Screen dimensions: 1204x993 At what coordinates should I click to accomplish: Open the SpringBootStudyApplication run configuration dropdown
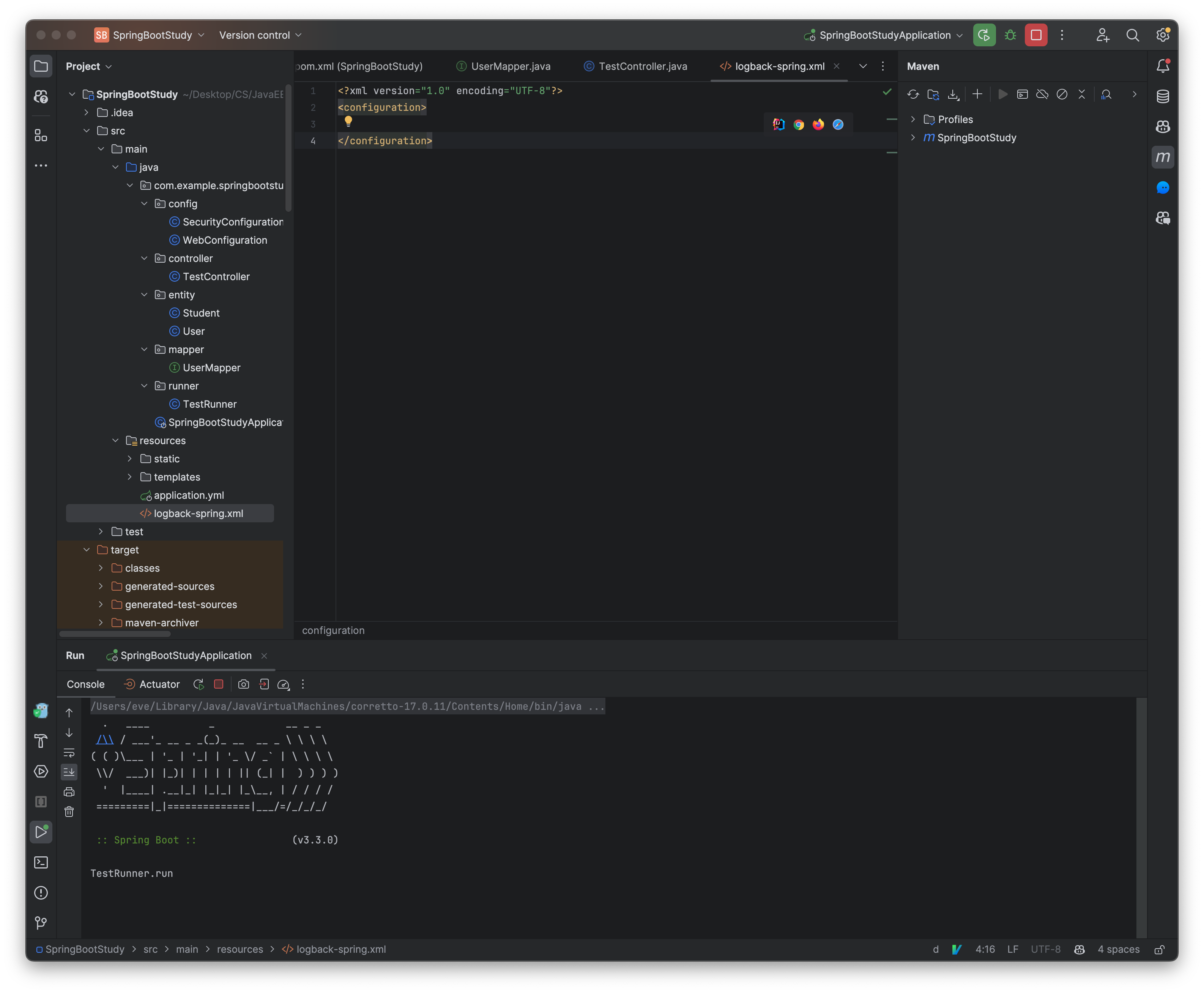click(x=884, y=35)
